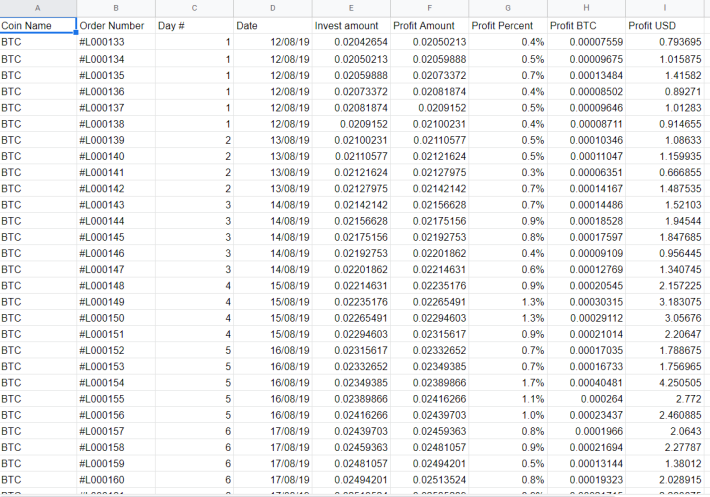Image resolution: width=710 pixels, height=497 pixels.
Task: Click the Coin Name header cell
Action: coord(38,26)
